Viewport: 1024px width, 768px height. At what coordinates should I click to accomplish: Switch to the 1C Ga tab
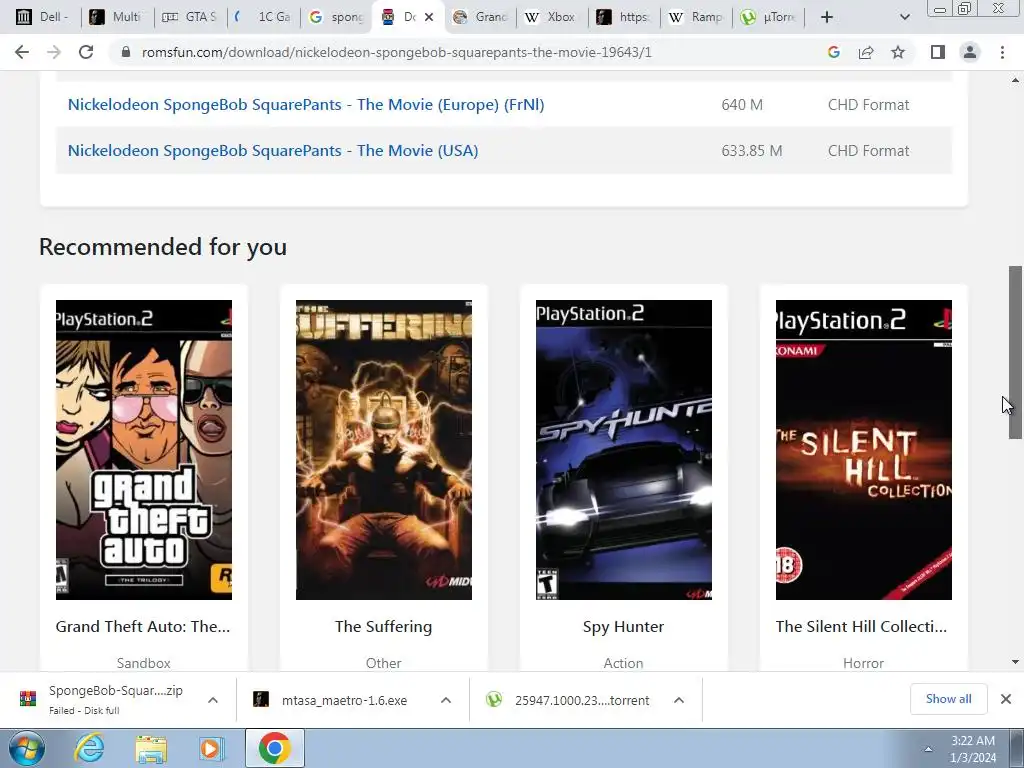click(x=263, y=17)
